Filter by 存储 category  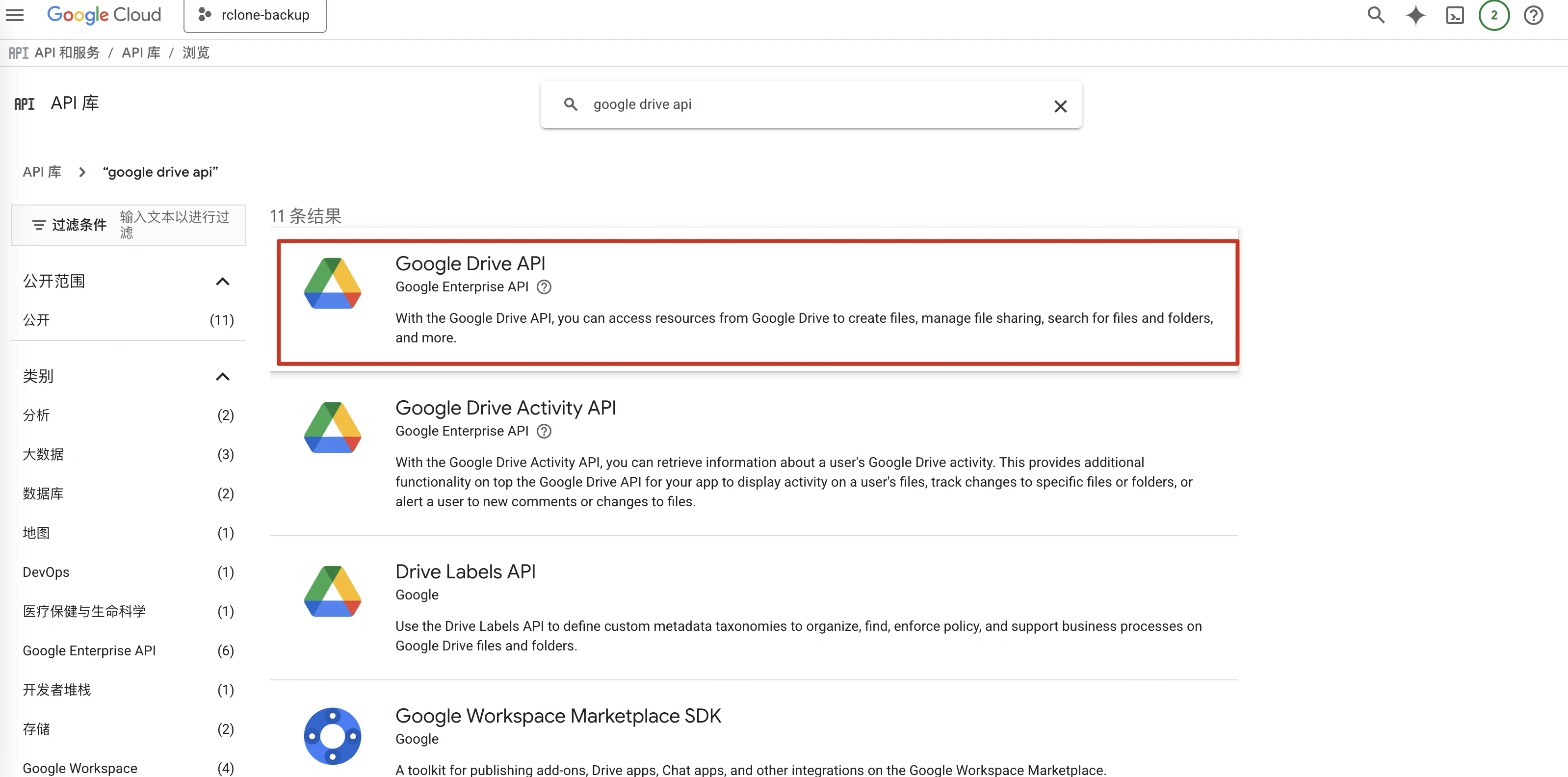click(129, 729)
